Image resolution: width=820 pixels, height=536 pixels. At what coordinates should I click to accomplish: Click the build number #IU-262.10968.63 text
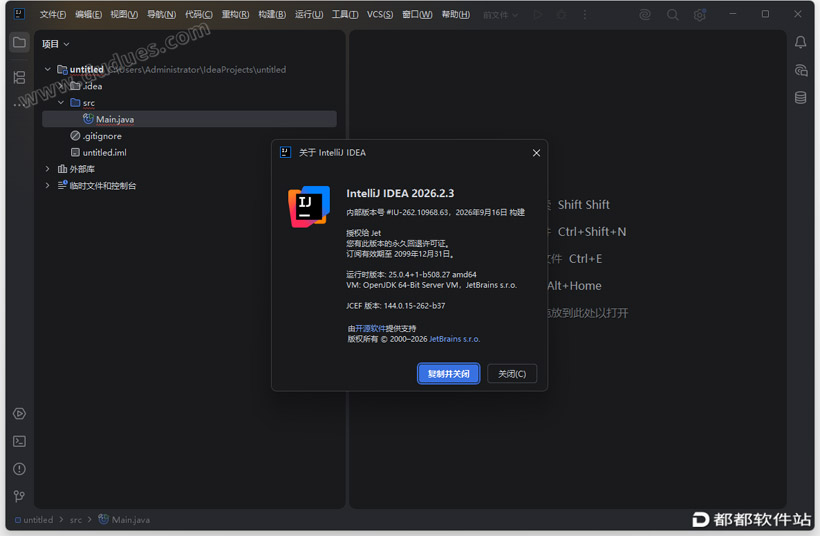tap(417, 212)
